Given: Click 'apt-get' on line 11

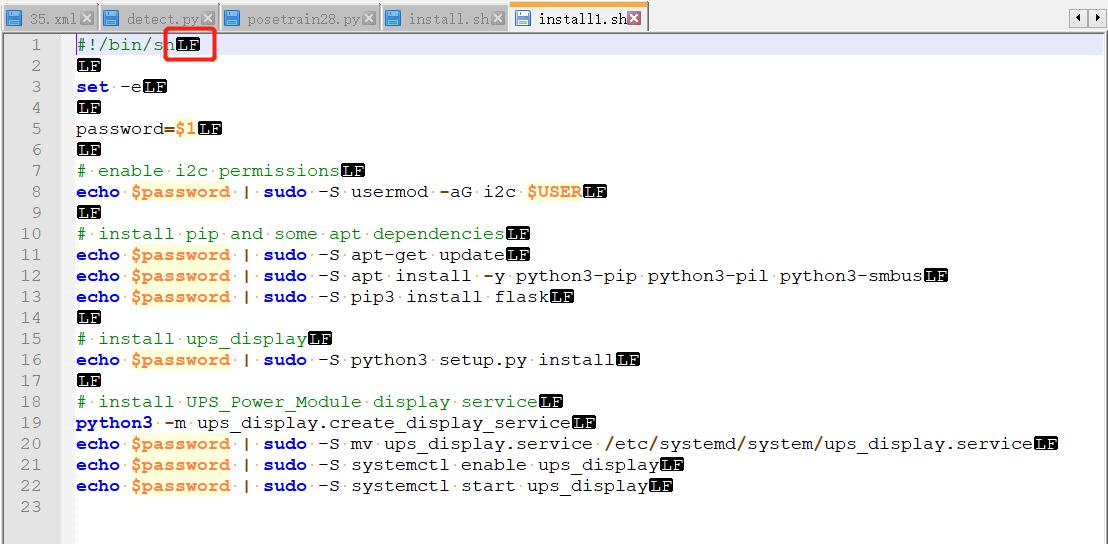Looking at the screenshot, I should (x=389, y=255).
